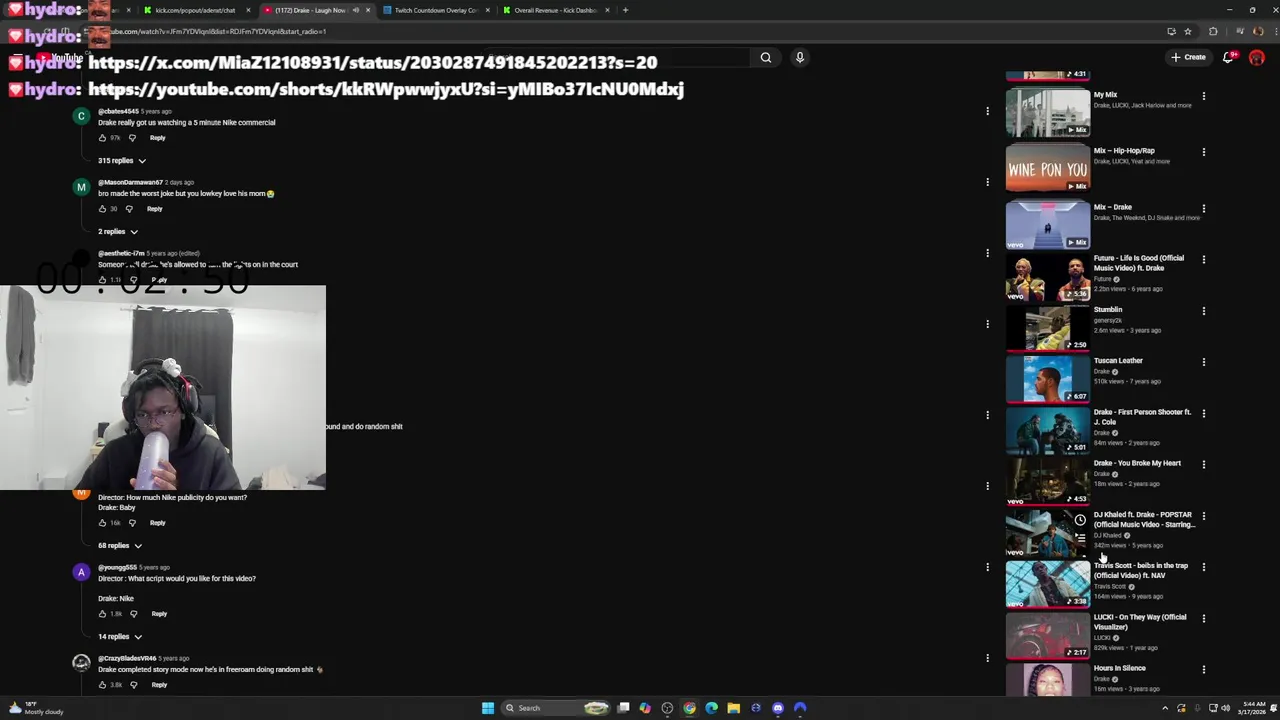Open Discord from the taskbar
This screenshot has height=720, width=1280.
[778, 708]
